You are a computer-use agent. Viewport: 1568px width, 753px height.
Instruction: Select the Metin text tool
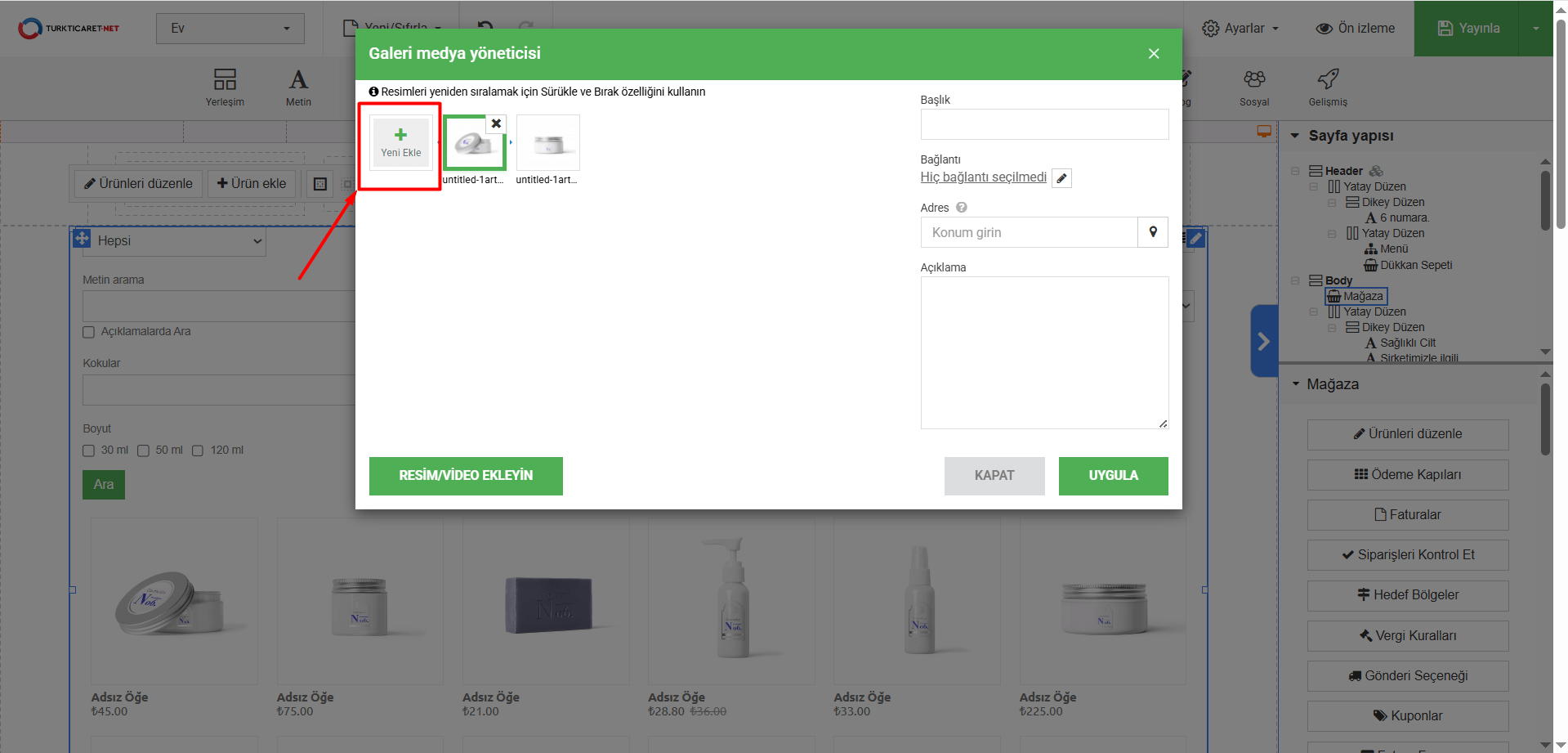pos(298,87)
